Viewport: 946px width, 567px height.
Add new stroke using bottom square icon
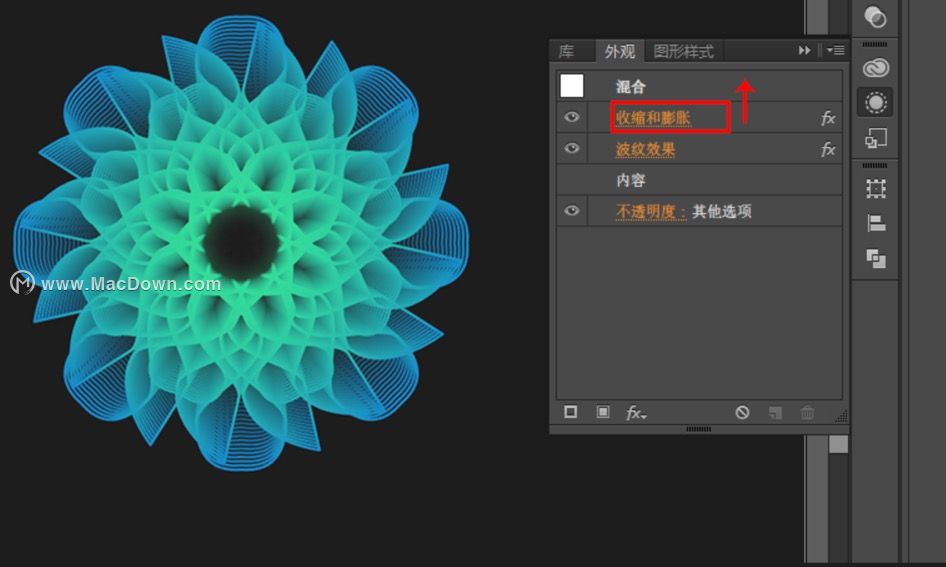coord(570,412)
